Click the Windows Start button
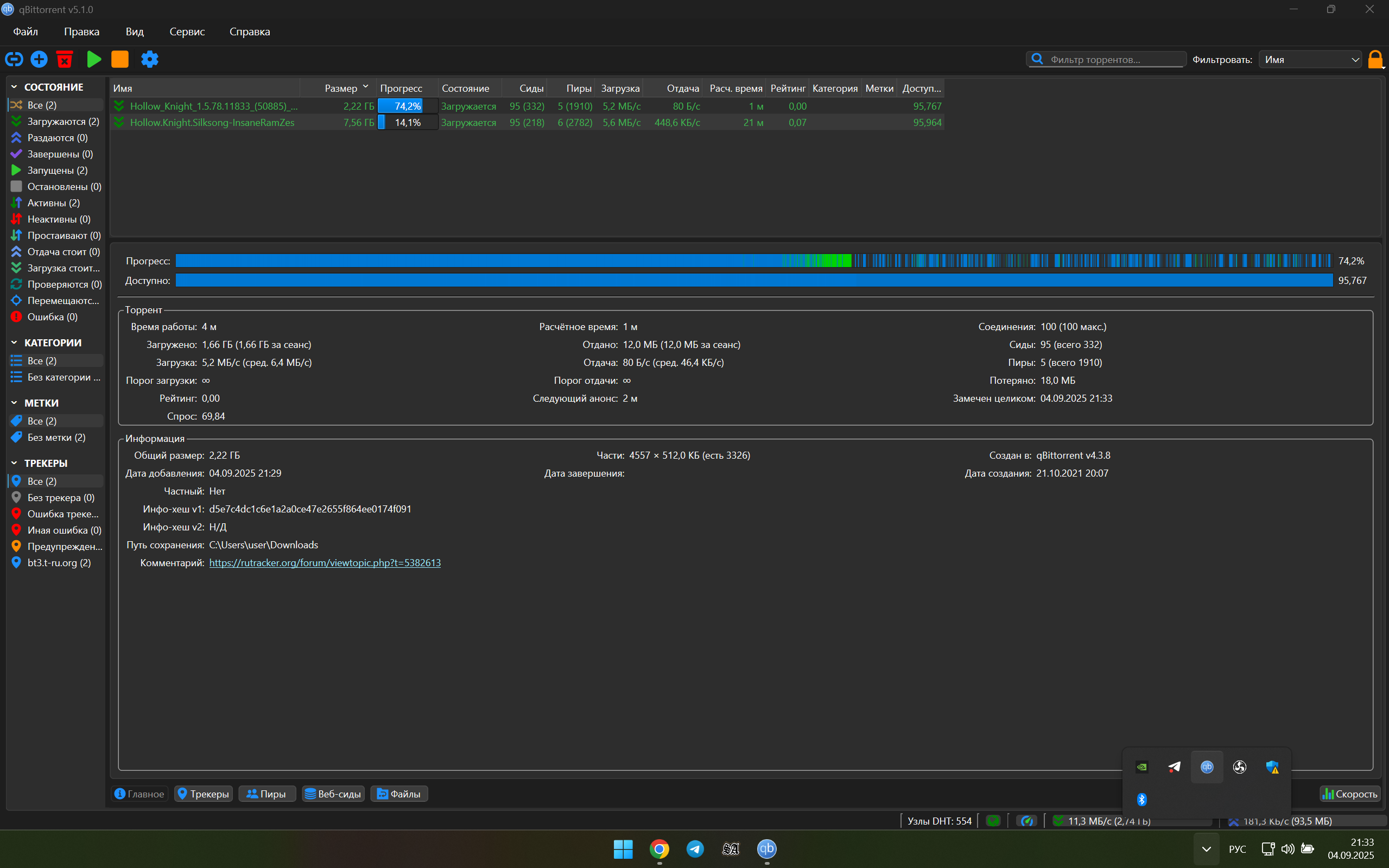The width and height of the screenshot is (1389, 868). tap(623, 848)
